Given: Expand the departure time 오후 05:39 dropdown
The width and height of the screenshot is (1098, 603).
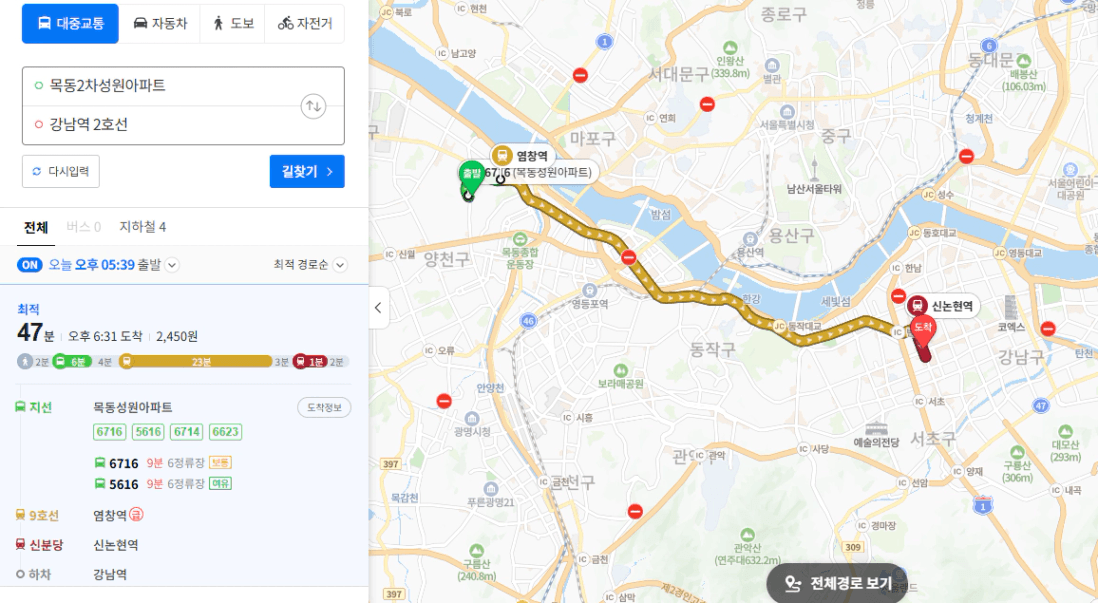Looking at the screenshot, I should [x=172, y=265].
